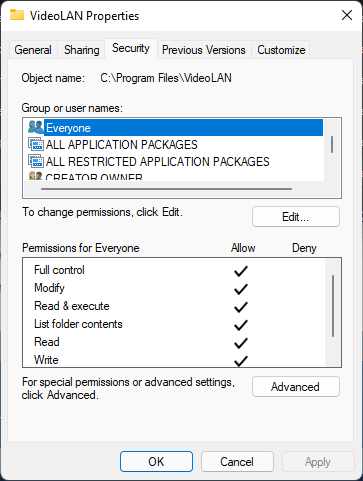The image size is (363, 481).
Task: Open the Sharing tab
Action: (82, 50)
